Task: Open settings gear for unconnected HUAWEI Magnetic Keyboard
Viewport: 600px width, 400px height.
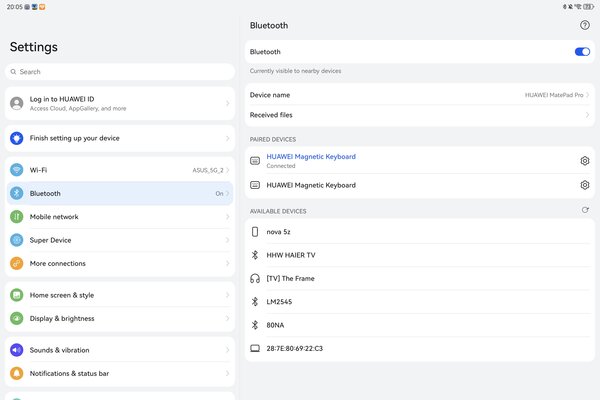Action: [584, 185]
